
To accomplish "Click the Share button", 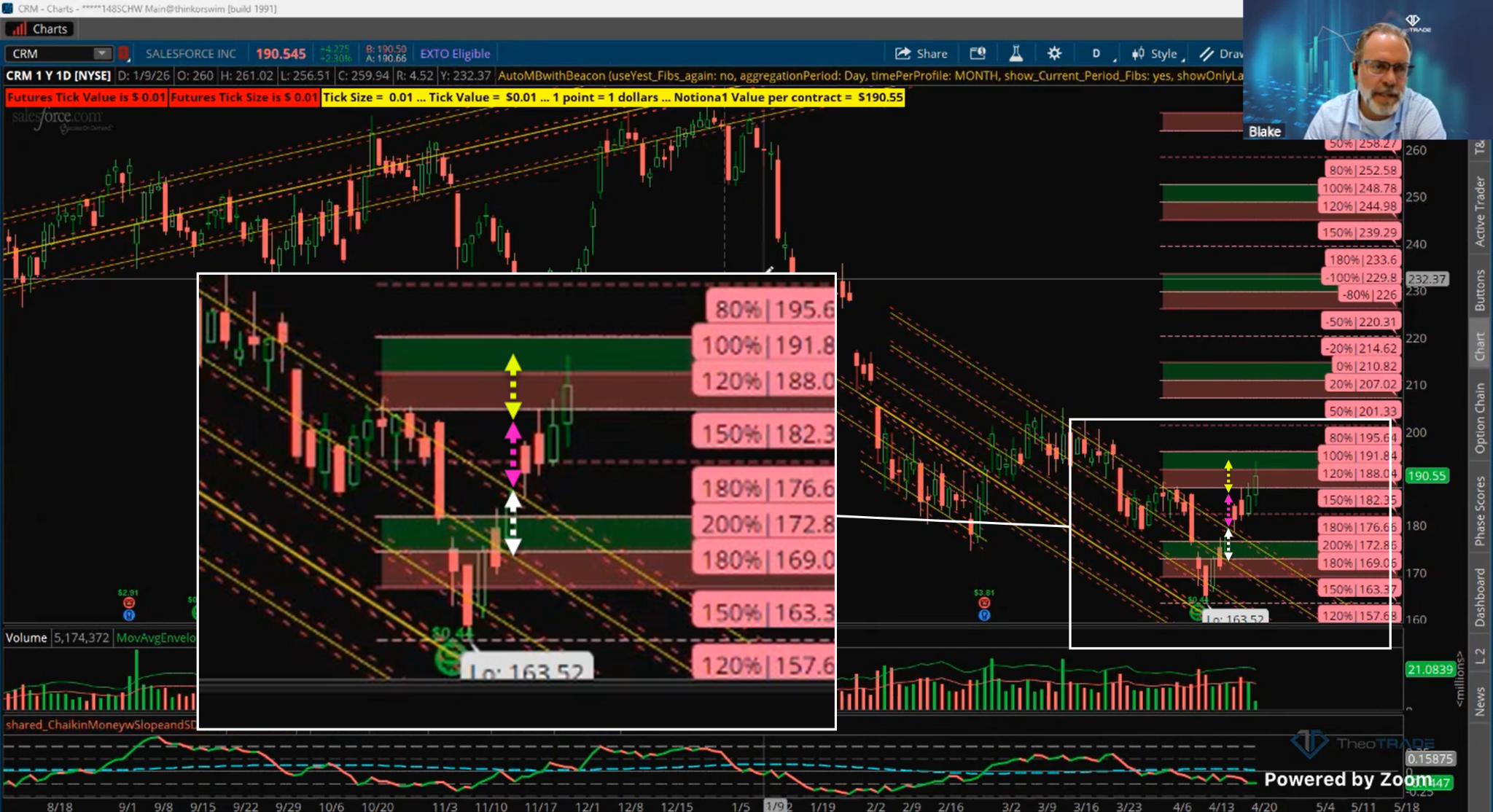I will click(921, 53).
